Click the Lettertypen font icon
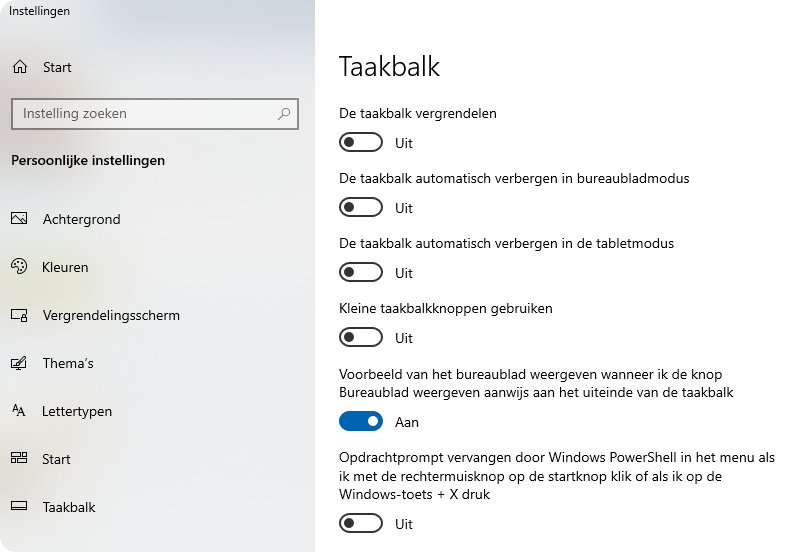This screenshot has width=786, height=552. [x=19, y=411]
